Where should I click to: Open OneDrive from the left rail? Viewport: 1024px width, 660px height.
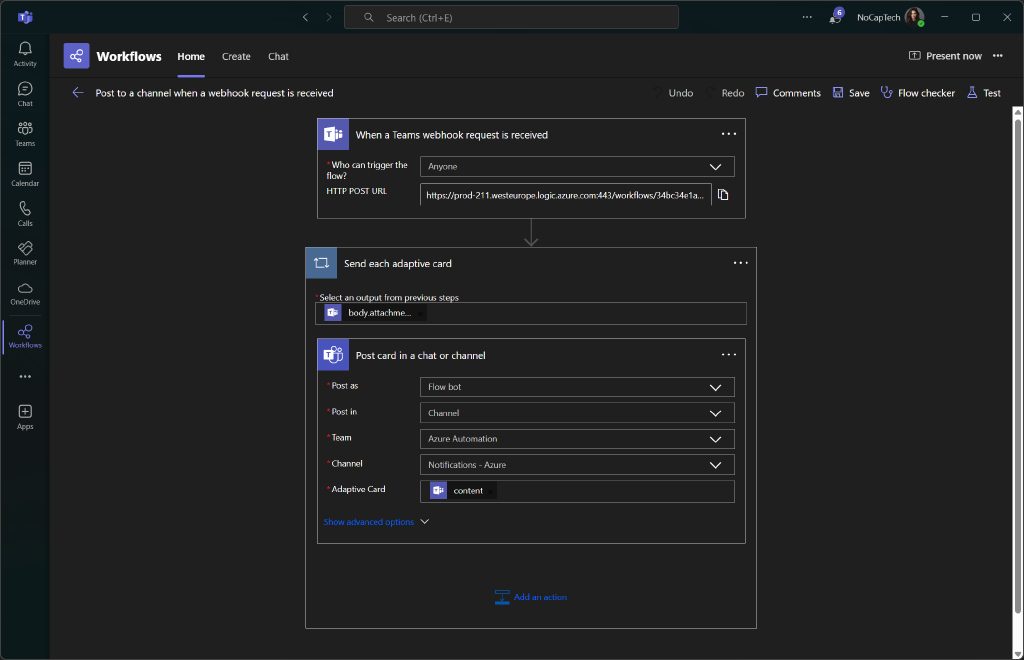25,293
